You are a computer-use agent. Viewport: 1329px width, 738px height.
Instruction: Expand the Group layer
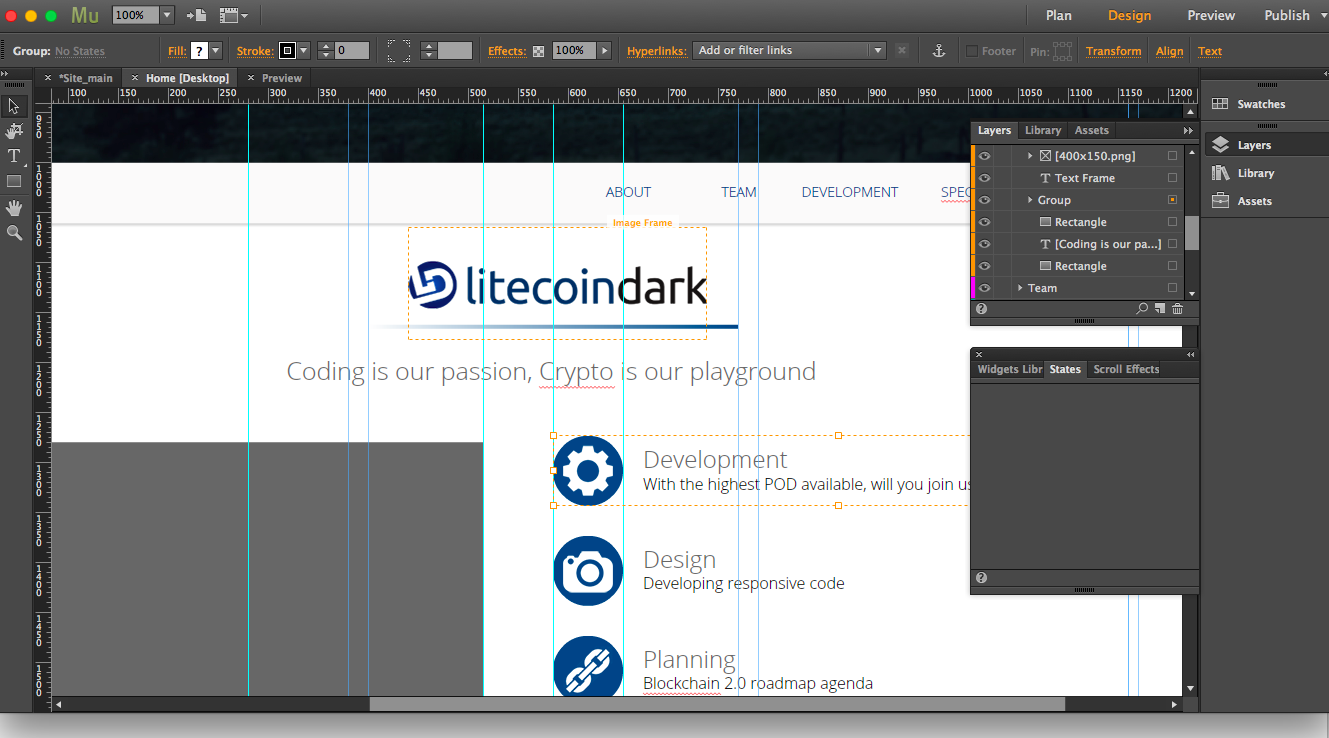click(x=1030, y=200)
